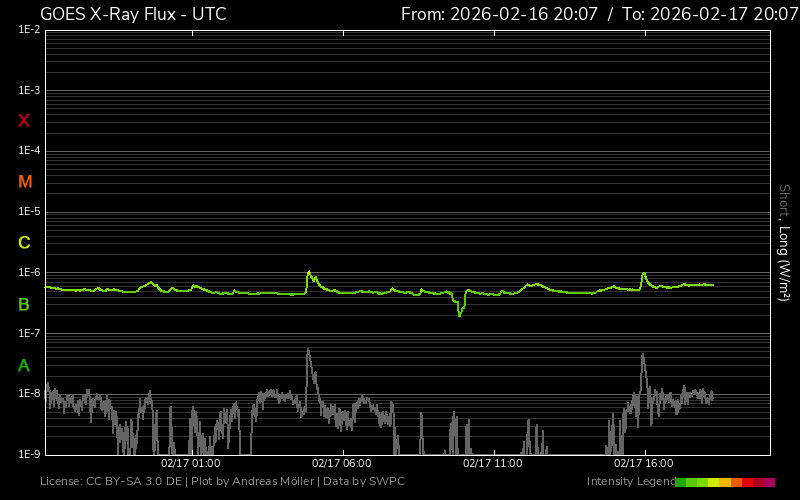
Task: Click the intensity legend color bar
Action: pyautogui.click(x=724, y=482)
